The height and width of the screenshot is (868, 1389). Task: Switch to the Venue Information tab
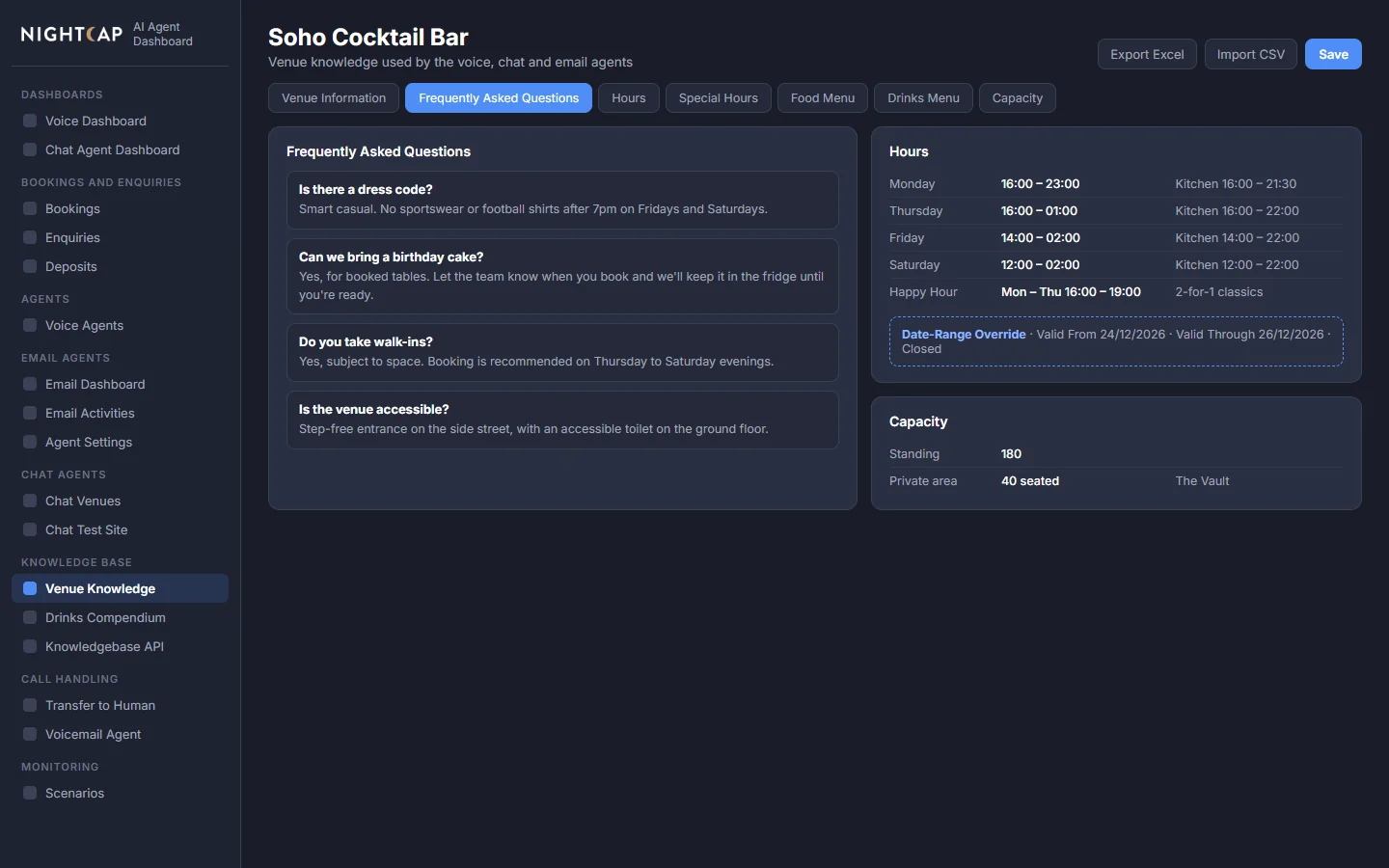pos(334,98)
